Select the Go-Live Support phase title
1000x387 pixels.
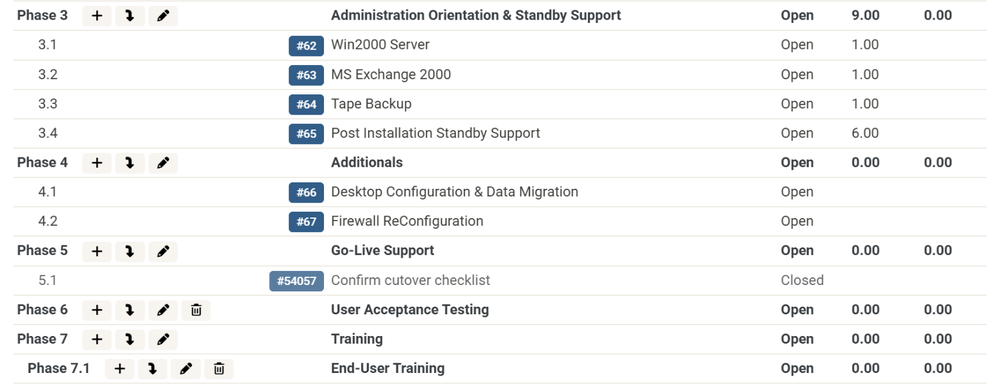click(383, 251)
